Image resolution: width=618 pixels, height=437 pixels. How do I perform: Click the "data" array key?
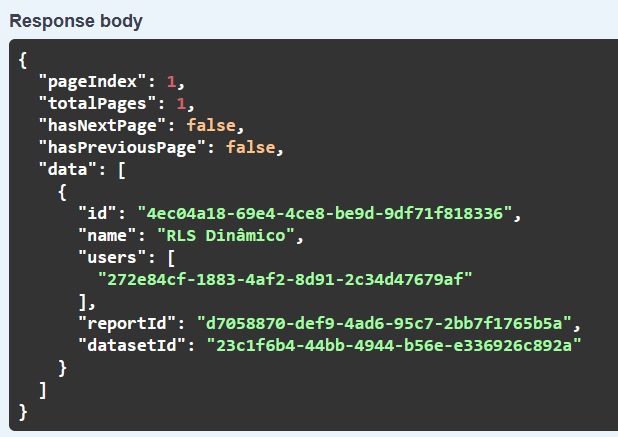[x=68, y=169]
